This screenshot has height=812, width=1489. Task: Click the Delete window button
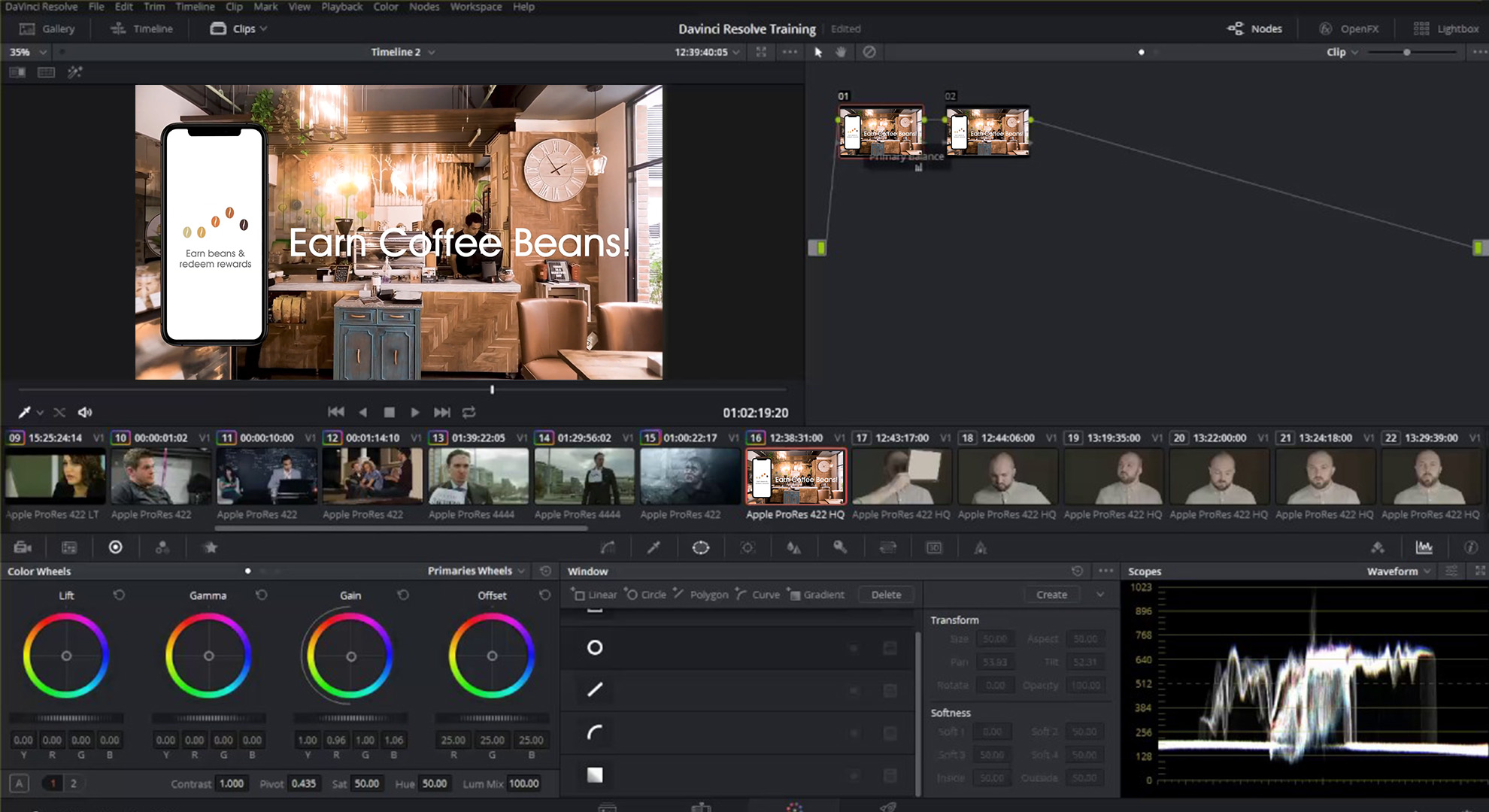point(885,595)
